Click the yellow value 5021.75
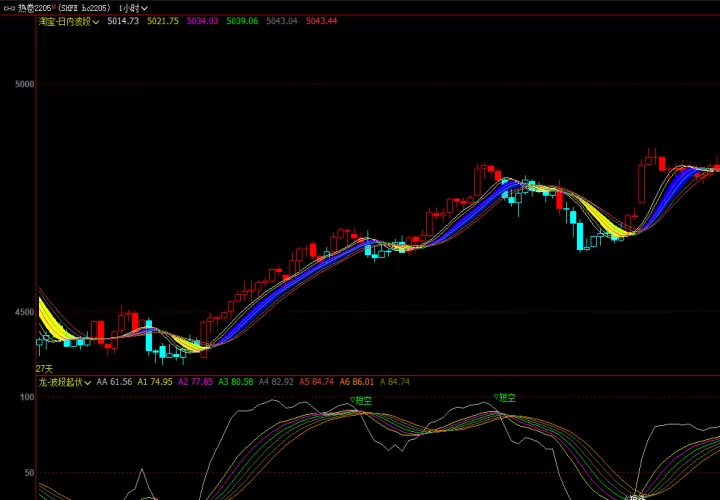 click(x=163, y=21)
